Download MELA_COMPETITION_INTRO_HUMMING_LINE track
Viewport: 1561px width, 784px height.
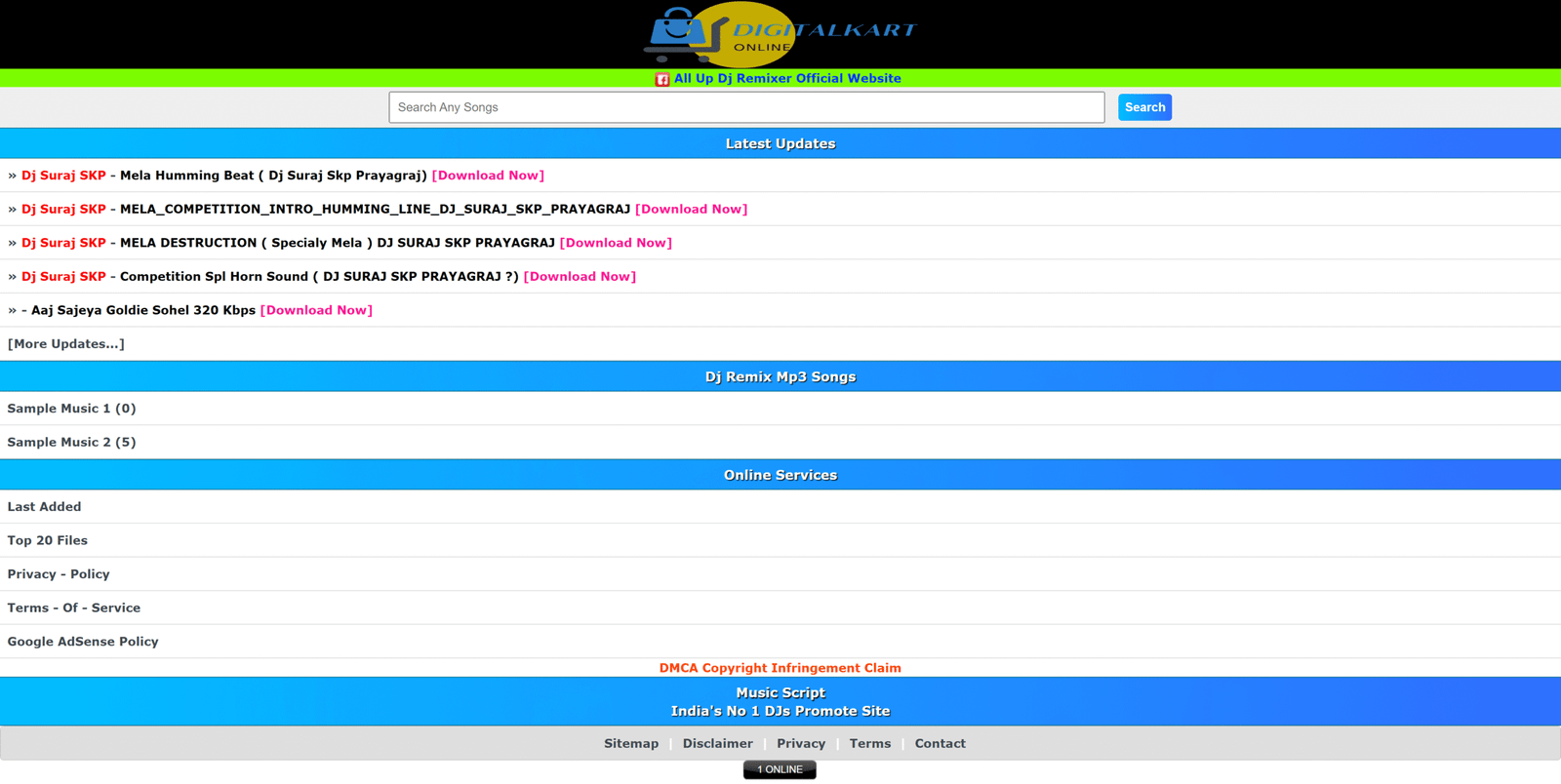click(691, 210)
